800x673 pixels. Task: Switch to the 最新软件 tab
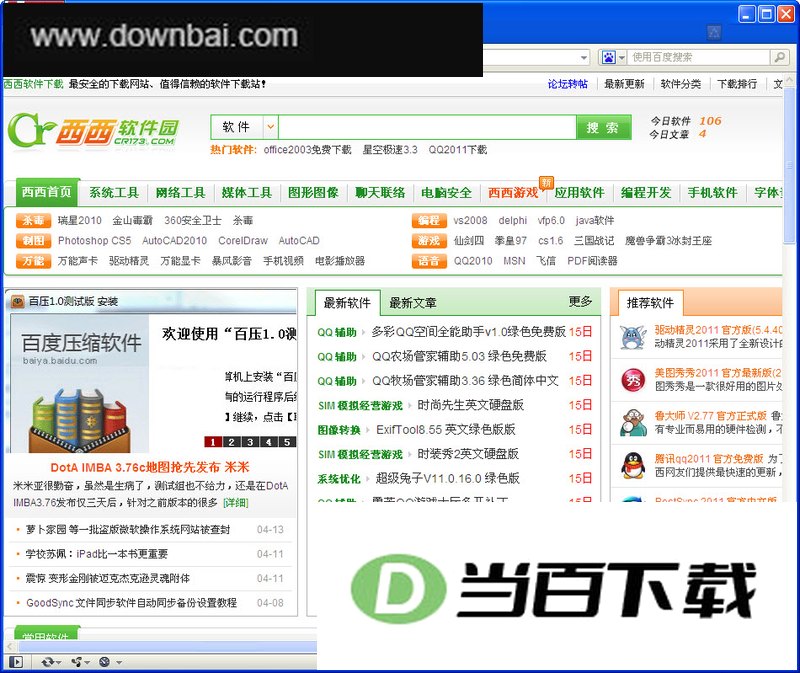point(347,303)
